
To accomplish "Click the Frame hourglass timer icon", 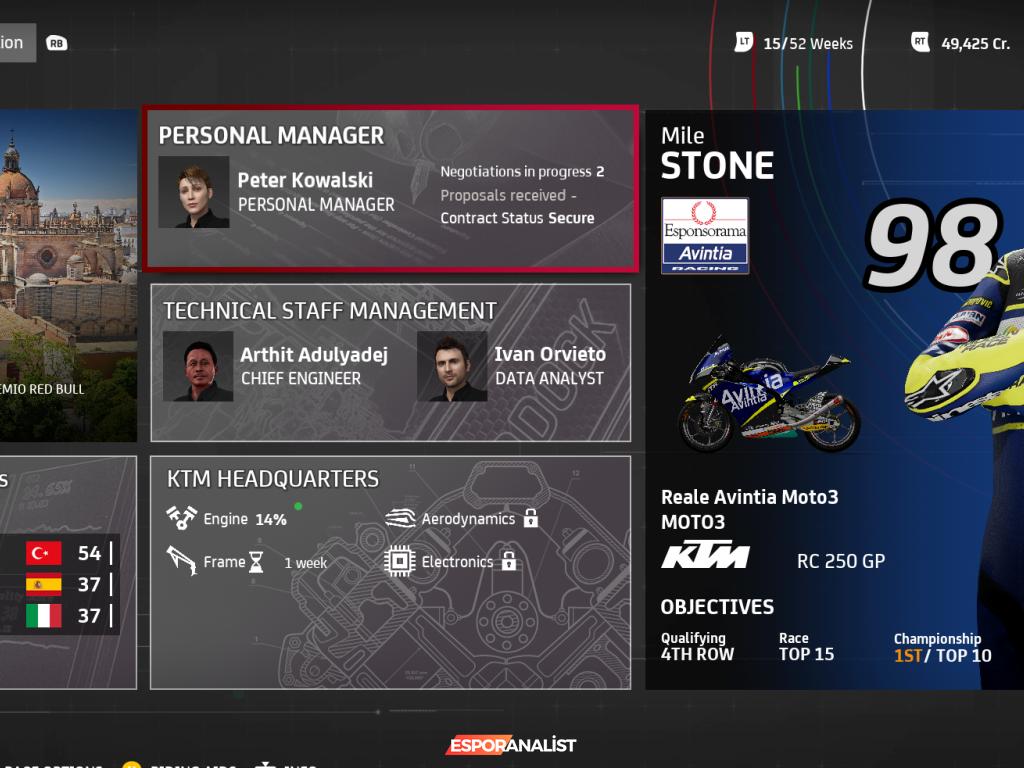I will tap(256, 562).
